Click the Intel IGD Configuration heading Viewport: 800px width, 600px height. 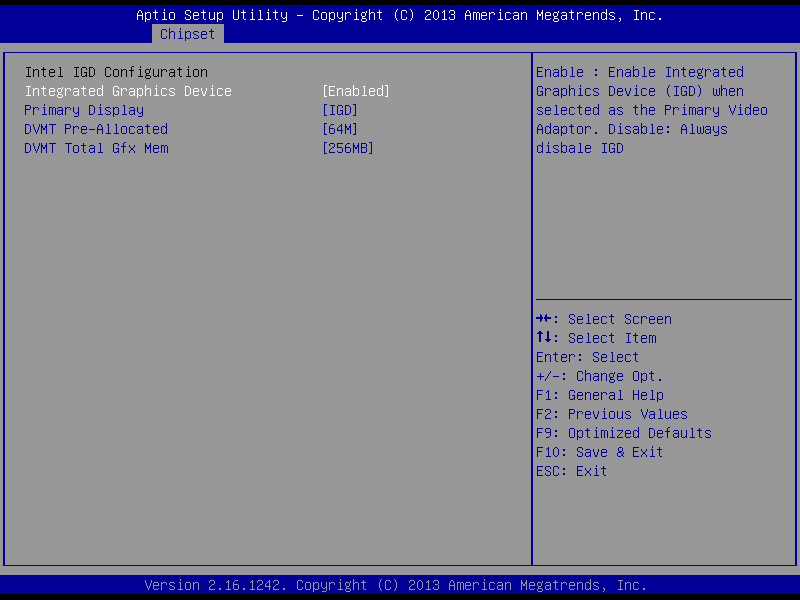pyautogui.click(x=116, y=72)
